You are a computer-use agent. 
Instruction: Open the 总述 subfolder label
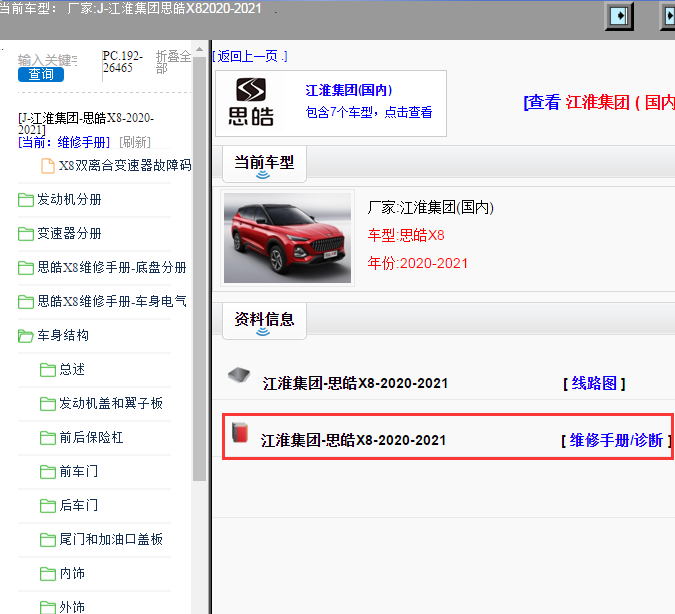(72, 369)
